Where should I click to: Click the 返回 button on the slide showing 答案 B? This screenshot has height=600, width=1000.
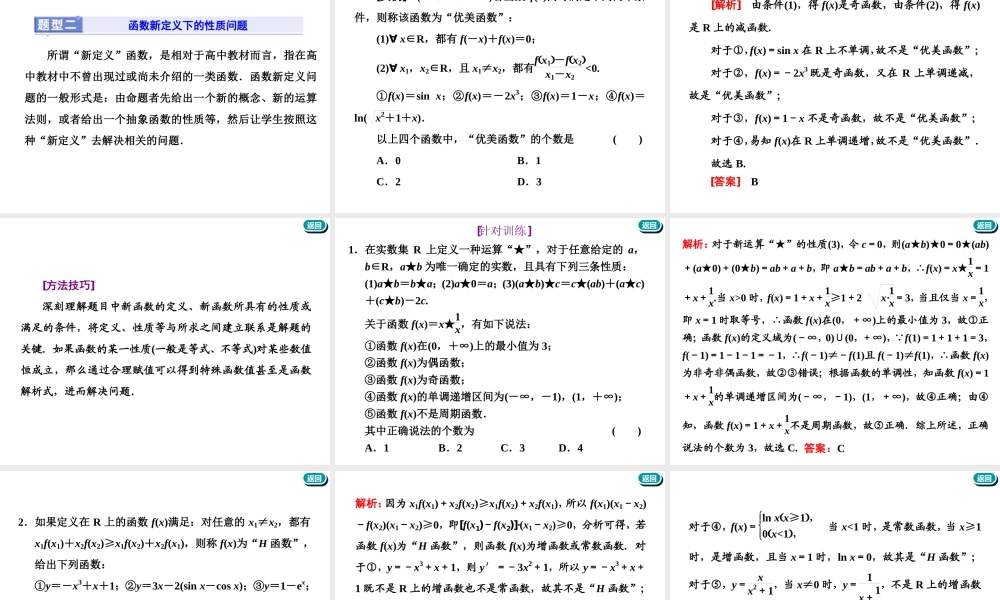coord(982,226)
